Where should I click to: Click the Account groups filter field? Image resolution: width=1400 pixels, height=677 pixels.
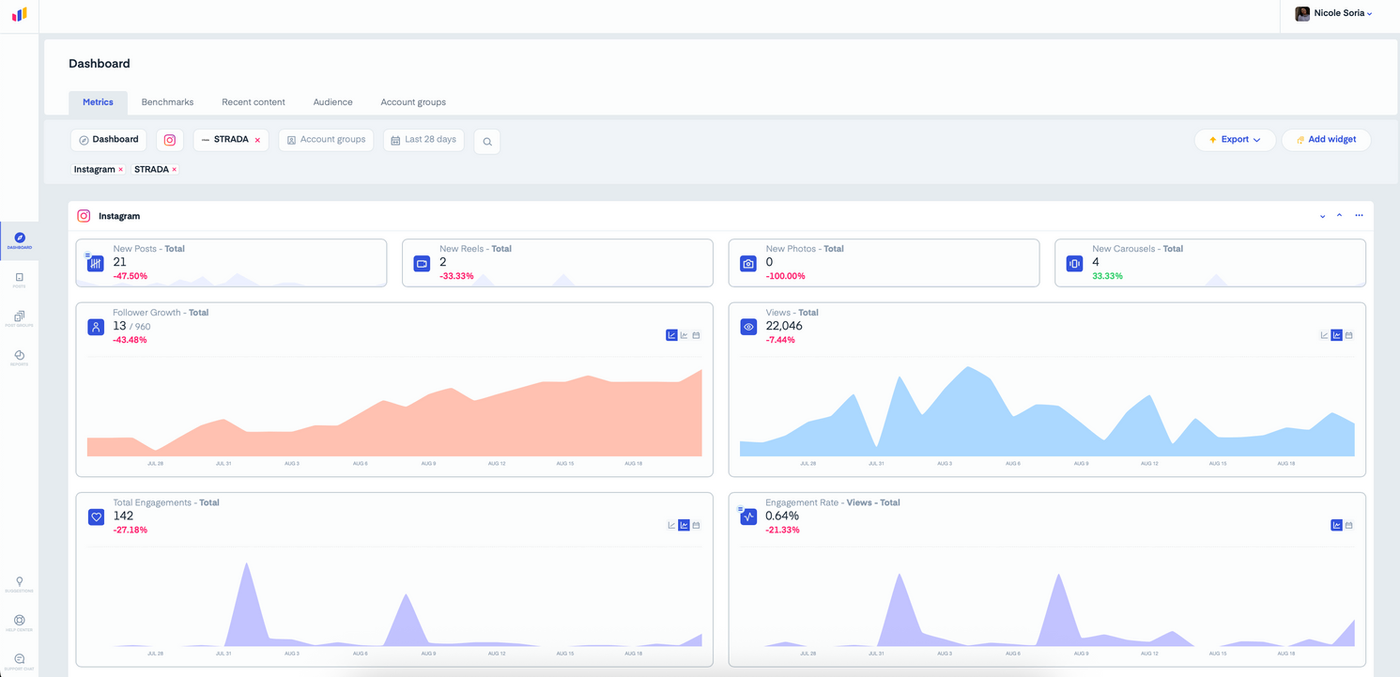pos(326,140)
